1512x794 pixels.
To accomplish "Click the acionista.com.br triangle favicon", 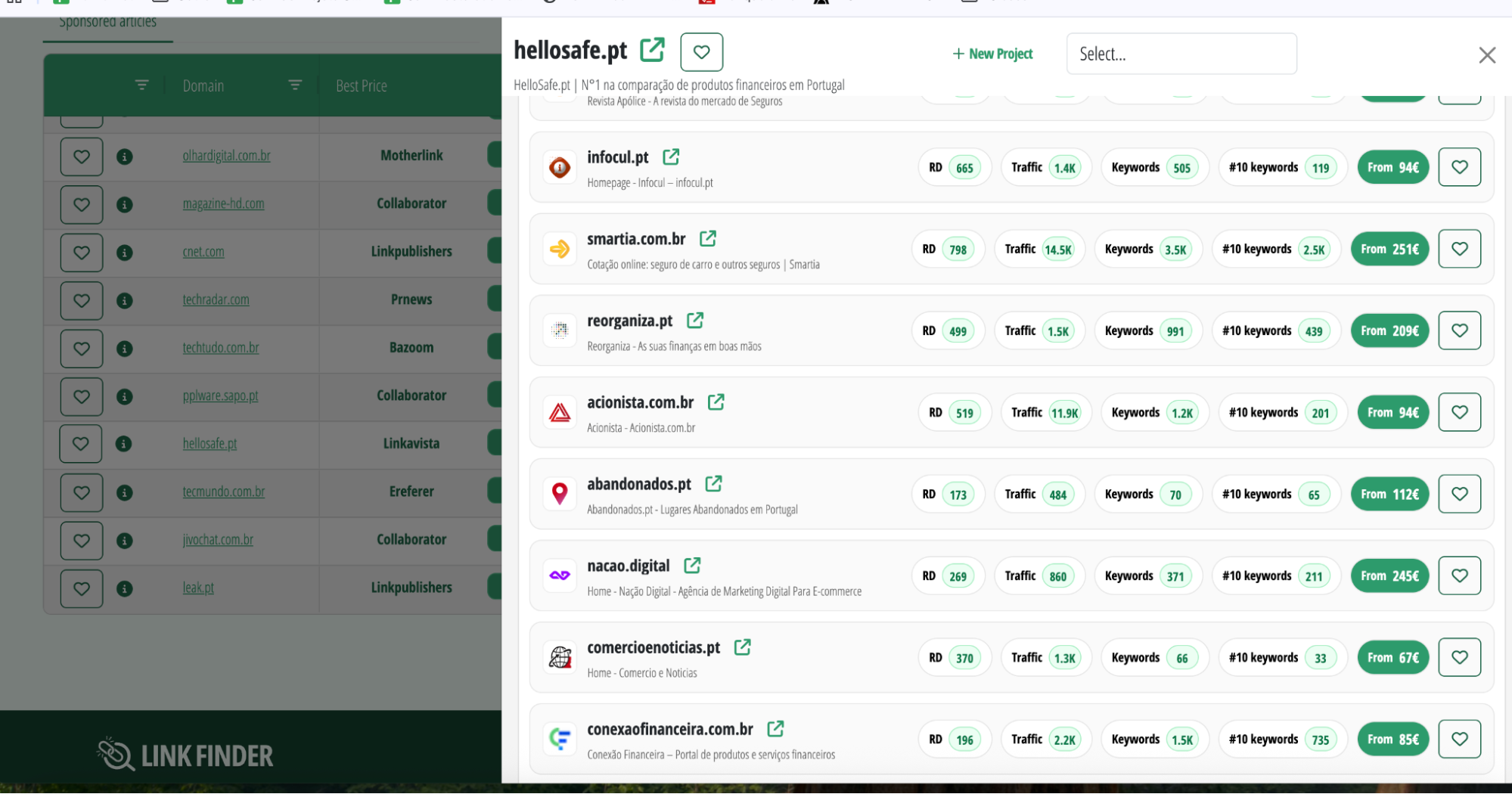I will click(560, 412).
